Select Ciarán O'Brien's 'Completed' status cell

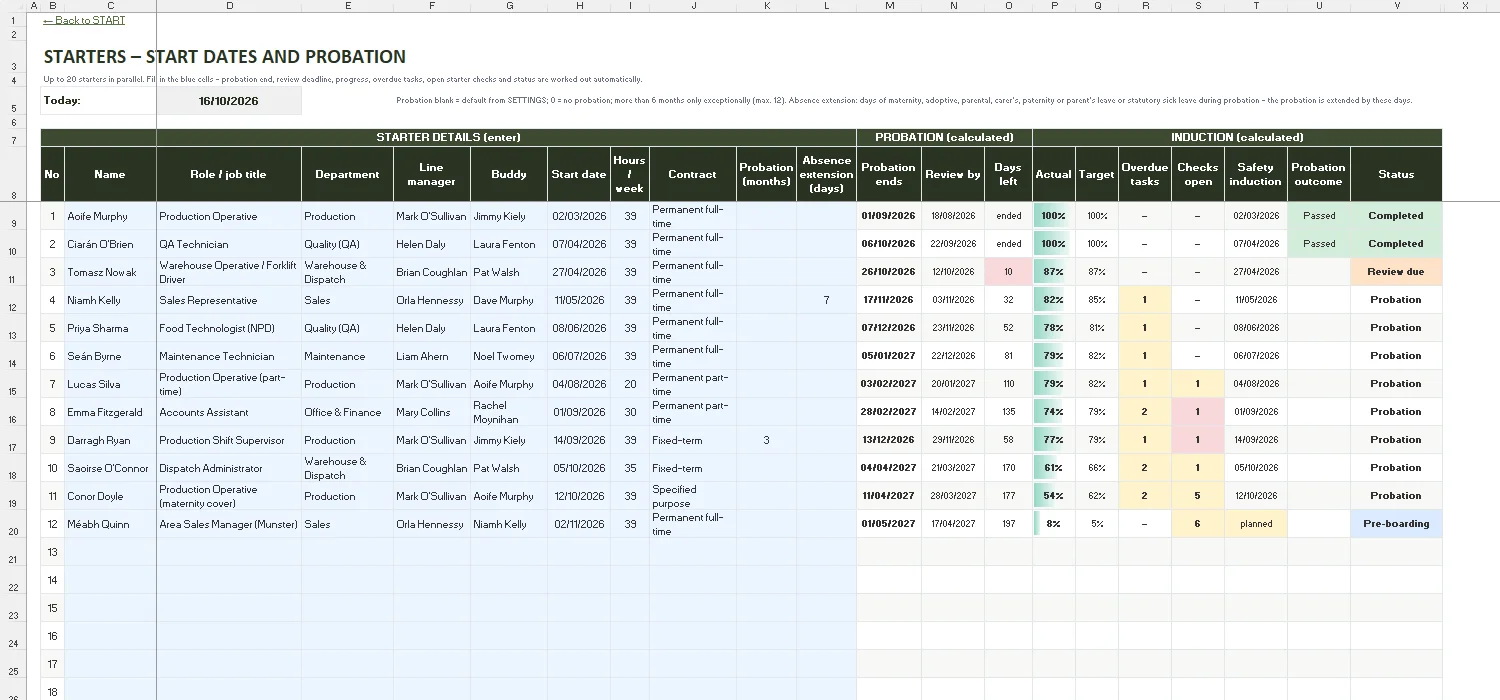pos(1396,244)
